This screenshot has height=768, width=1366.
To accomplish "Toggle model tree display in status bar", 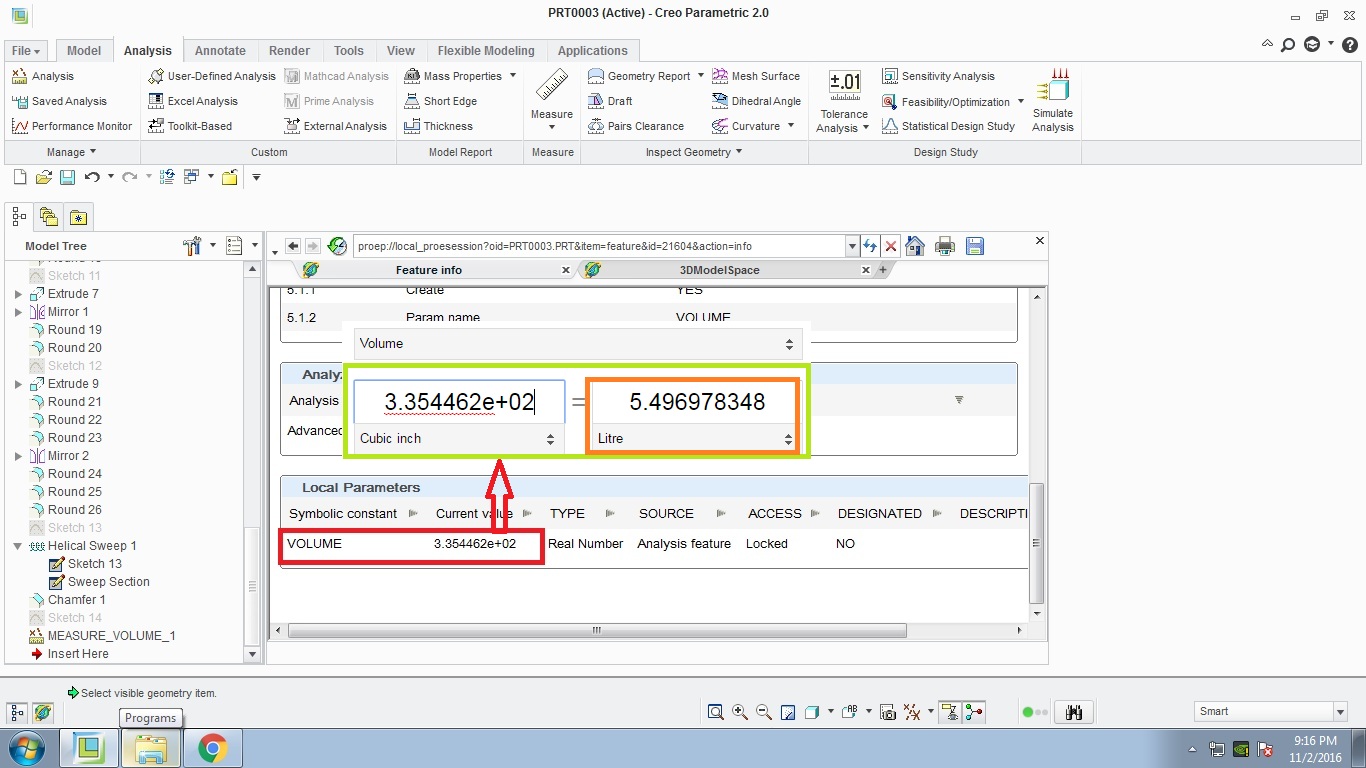I will 17,712.
